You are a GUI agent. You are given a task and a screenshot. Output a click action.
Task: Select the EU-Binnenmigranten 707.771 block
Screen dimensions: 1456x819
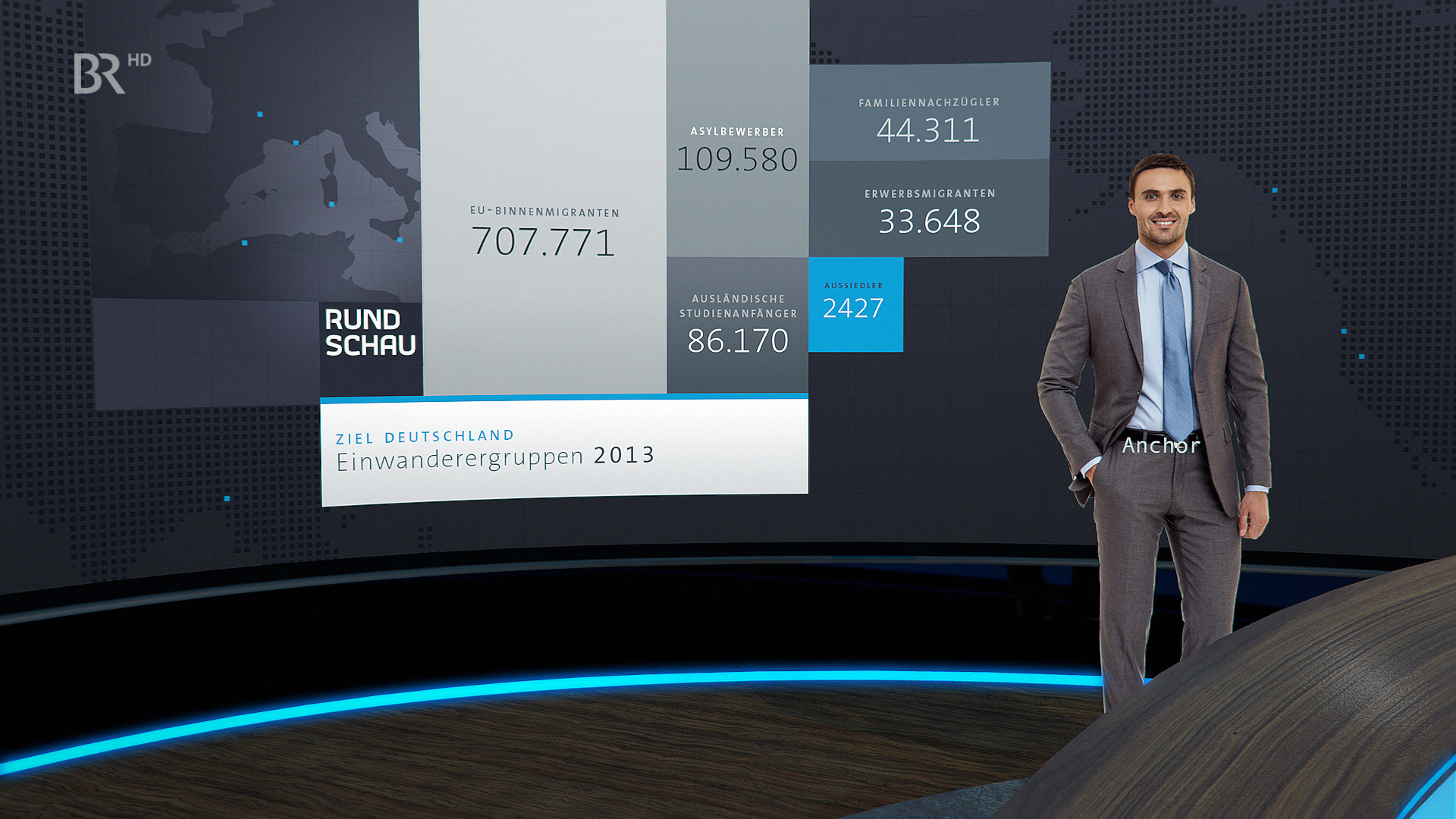(x=543, y=197)
